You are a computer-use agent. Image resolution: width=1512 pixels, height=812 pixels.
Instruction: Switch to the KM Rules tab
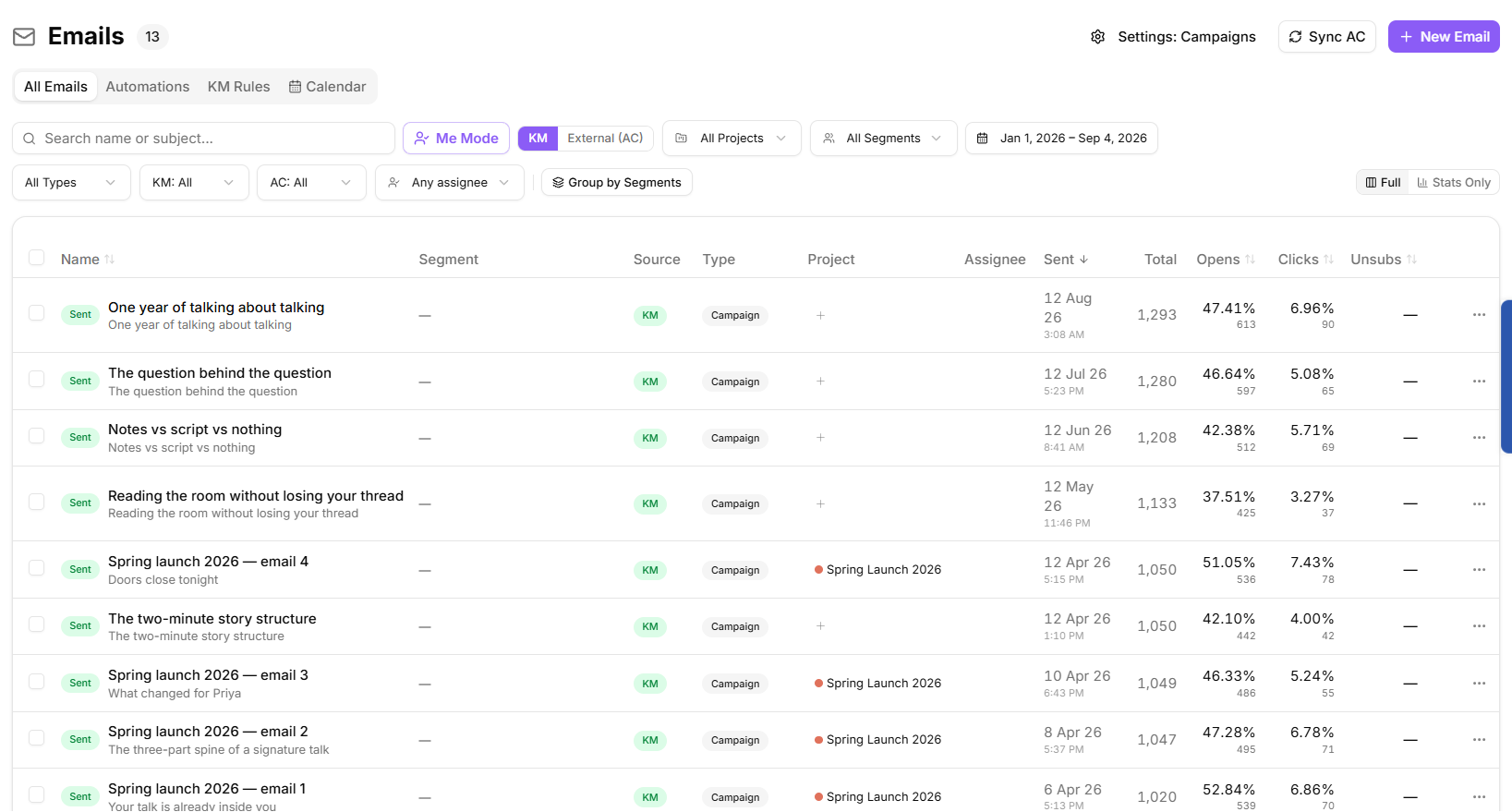pos(239,87)
